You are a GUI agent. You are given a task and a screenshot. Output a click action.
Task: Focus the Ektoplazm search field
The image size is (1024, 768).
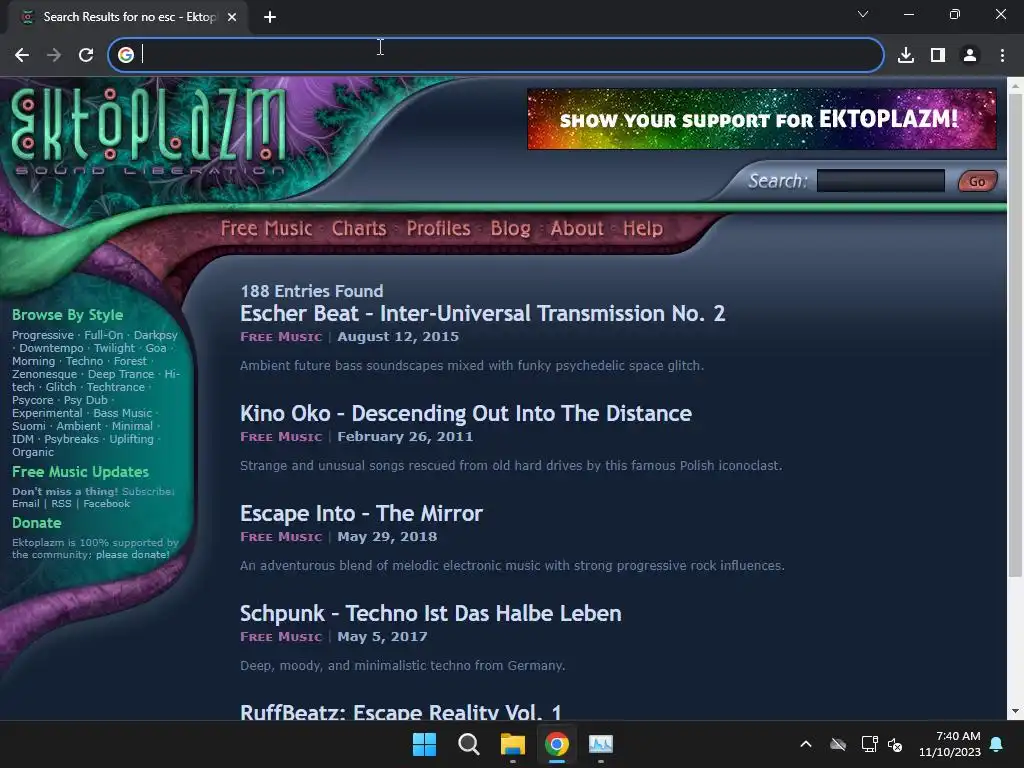coord(880,181)
